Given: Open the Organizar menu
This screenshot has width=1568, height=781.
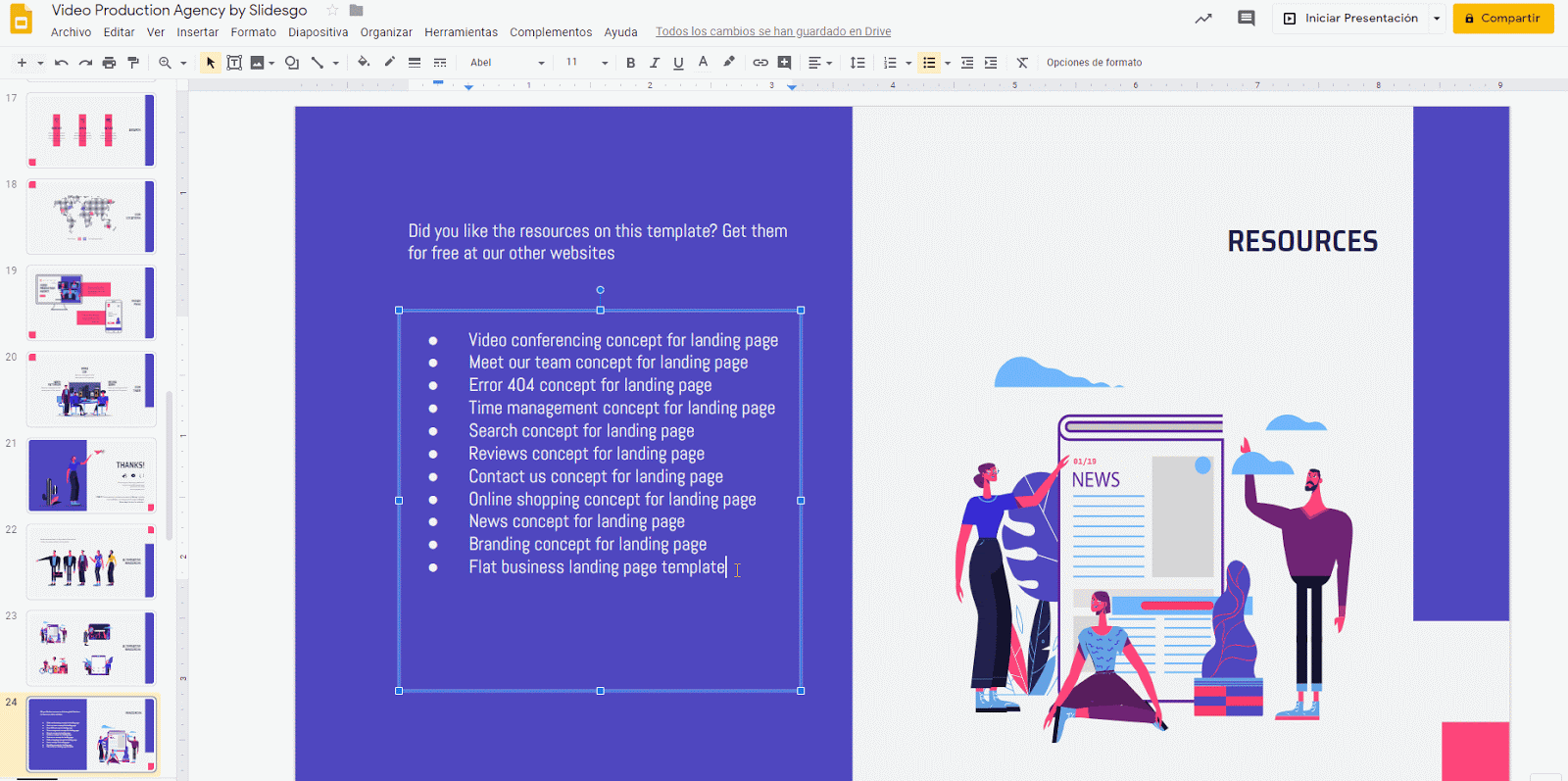Looking at the screenshot, I should (386, 32).
